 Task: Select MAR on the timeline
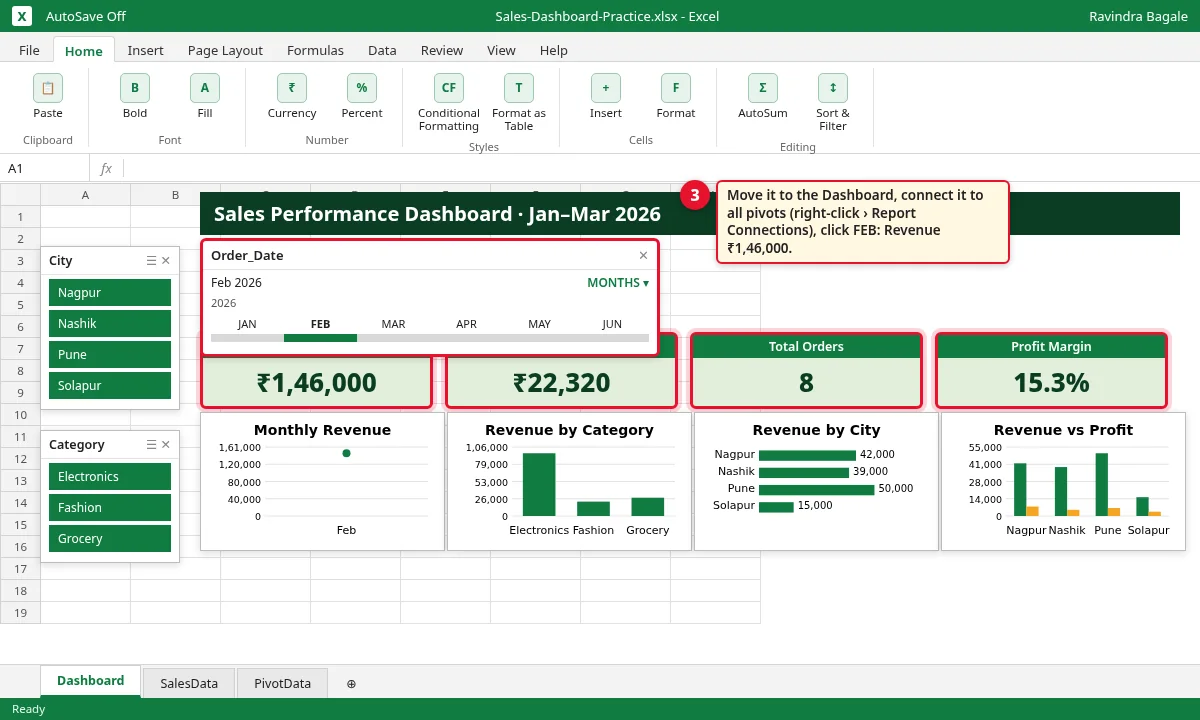[393, 324]
